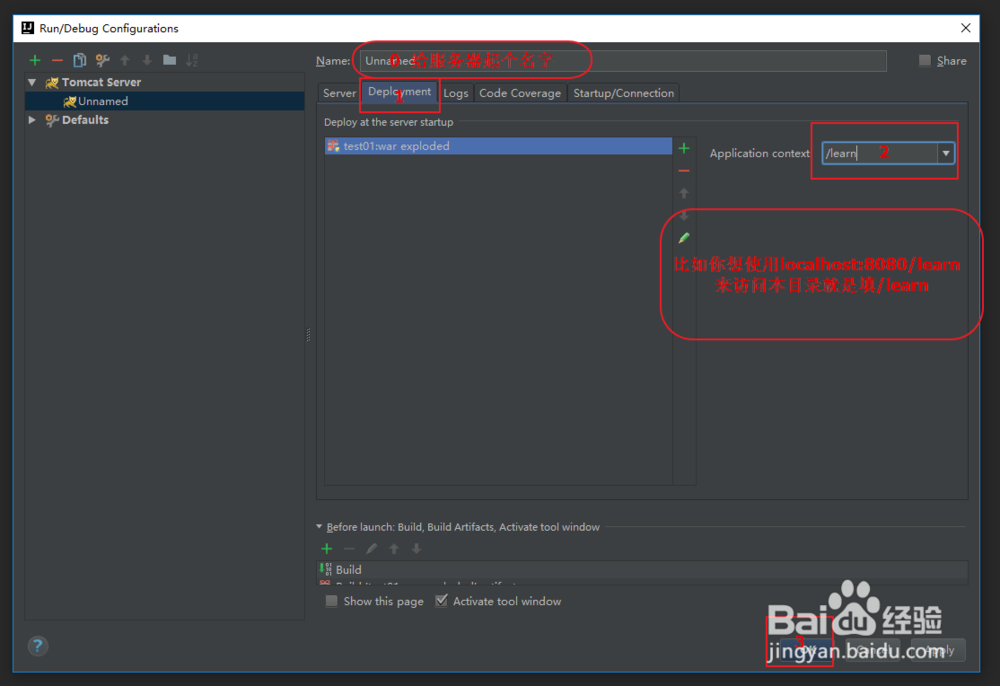Image resolution: width=1000 pixels, height=686 pixels.
Task: Move before-launch task up arrow
Action: pos(394,548)
